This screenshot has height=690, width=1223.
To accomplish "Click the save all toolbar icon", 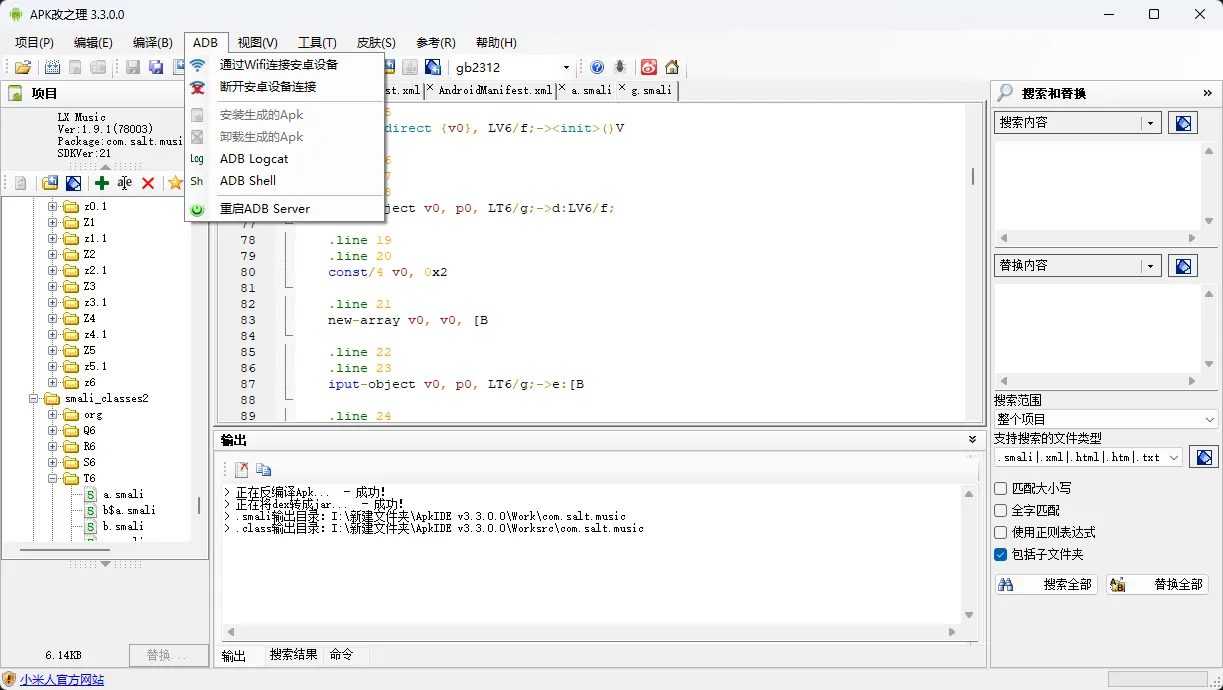I will [156, 67].
